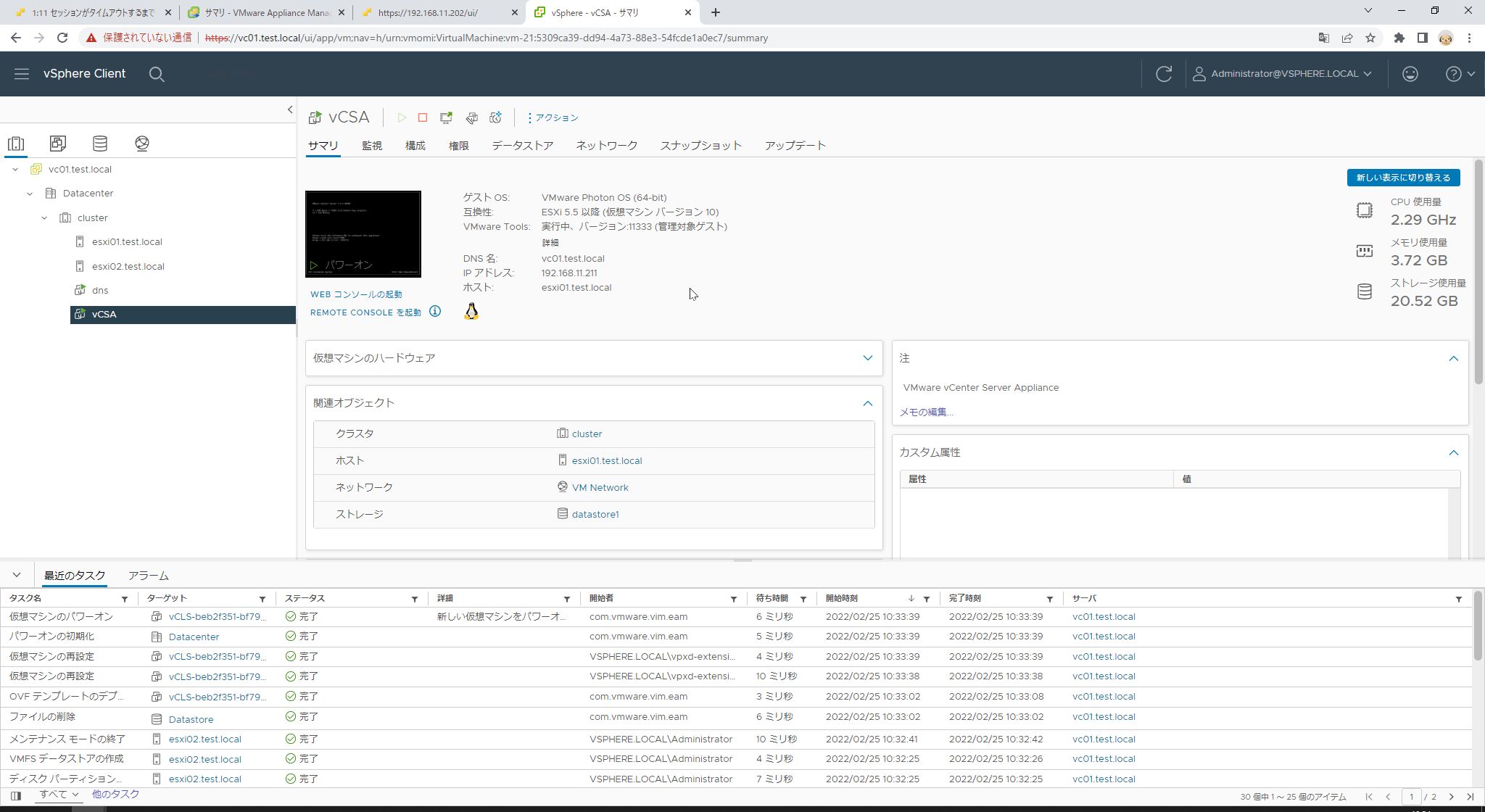The height and width of the screenshot is (812, 1485).
Task: Open the feedback smiley icon
Action: tap(1410, 74)
